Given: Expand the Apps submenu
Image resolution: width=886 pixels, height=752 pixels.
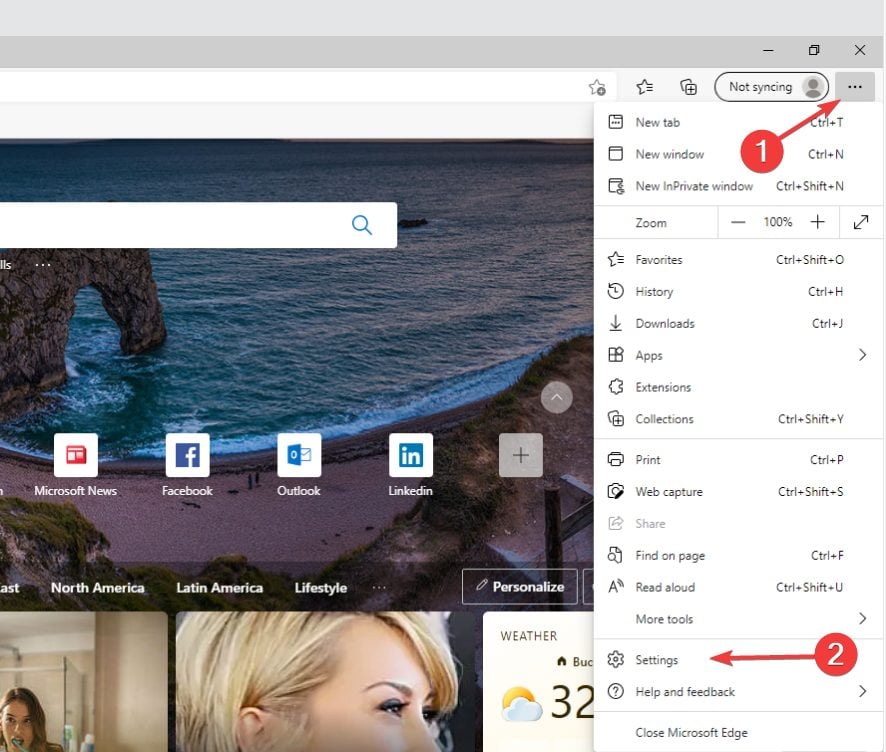Looking at the screenshot, I should coord(737,355).
